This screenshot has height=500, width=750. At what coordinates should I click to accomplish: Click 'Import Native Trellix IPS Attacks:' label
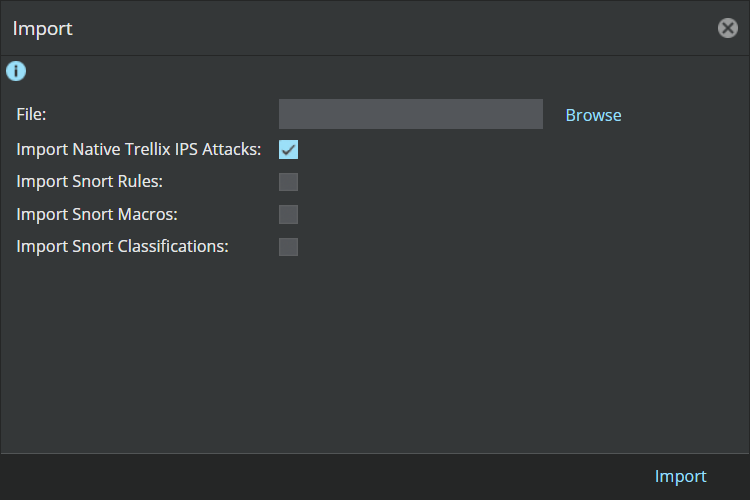[x=139, y=149]
